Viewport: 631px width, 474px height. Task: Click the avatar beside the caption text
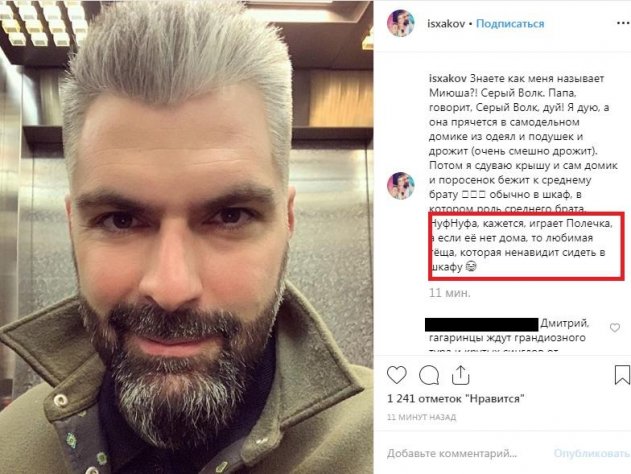pos(400,185)
